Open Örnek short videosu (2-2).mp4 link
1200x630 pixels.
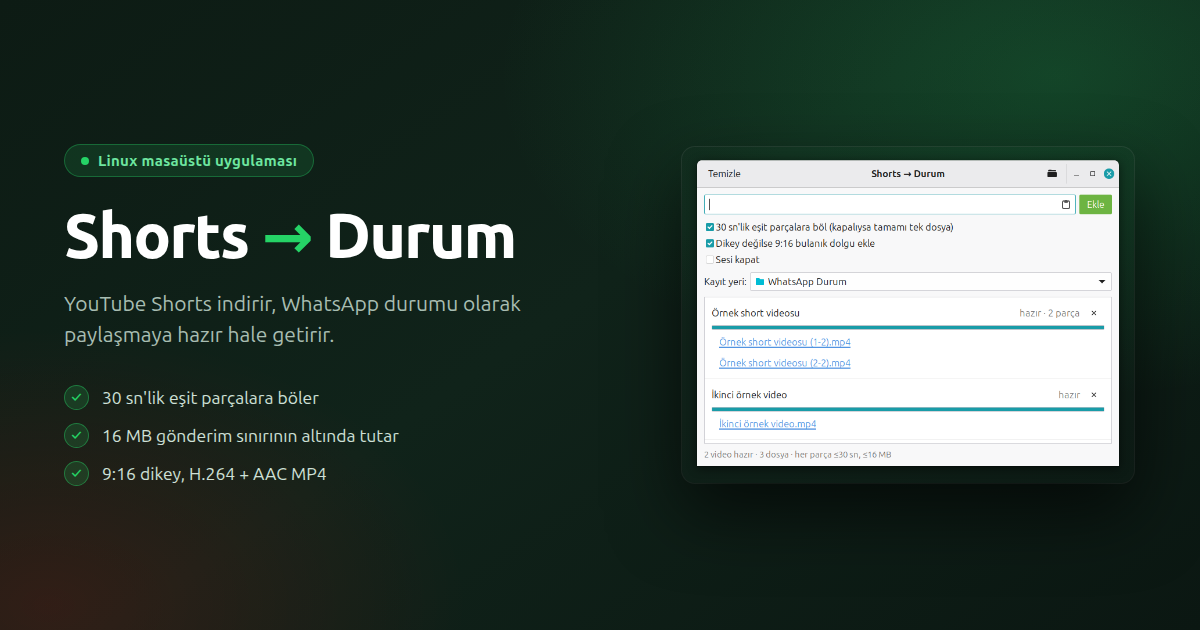tap(785, 363)
